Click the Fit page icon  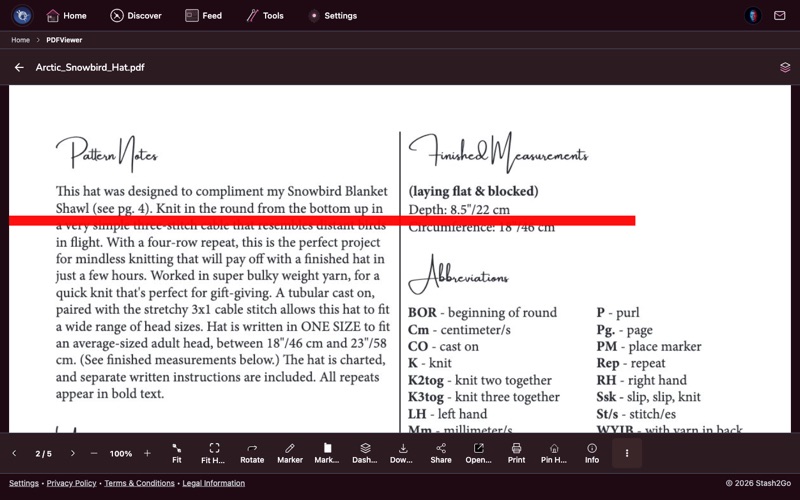click(x=176, y=452)
